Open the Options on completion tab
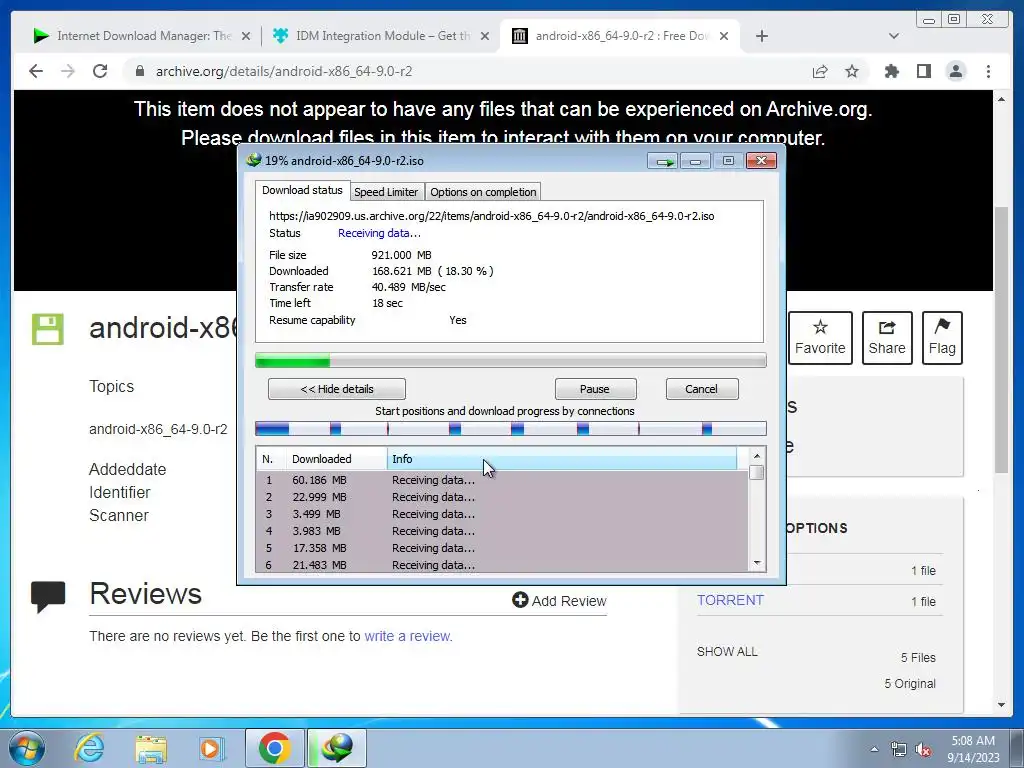The height and width of the screenshot is (768, 1024). (483, 192)
